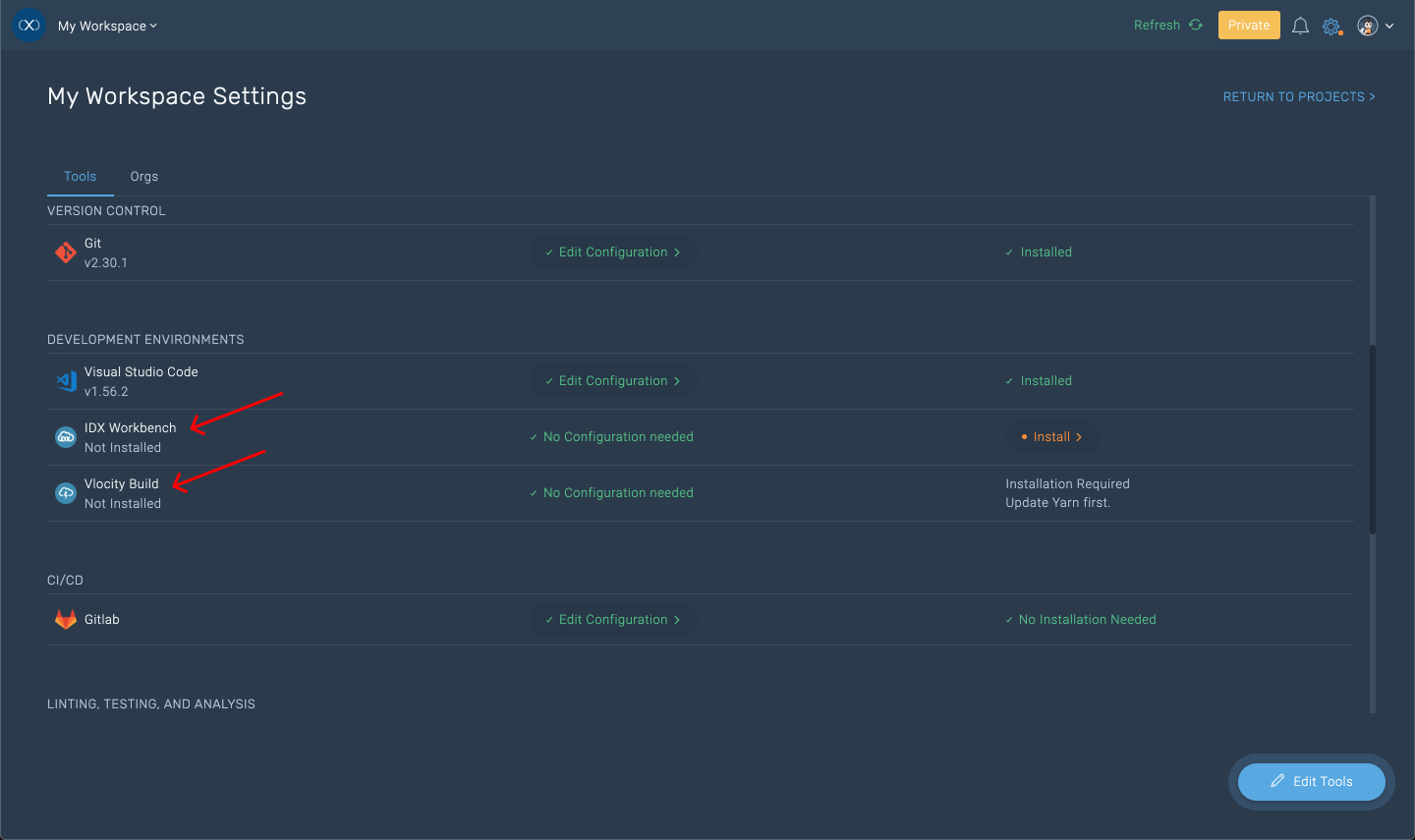Click the Git logo icon
The image size is (1415, 840).
point(66,252)
